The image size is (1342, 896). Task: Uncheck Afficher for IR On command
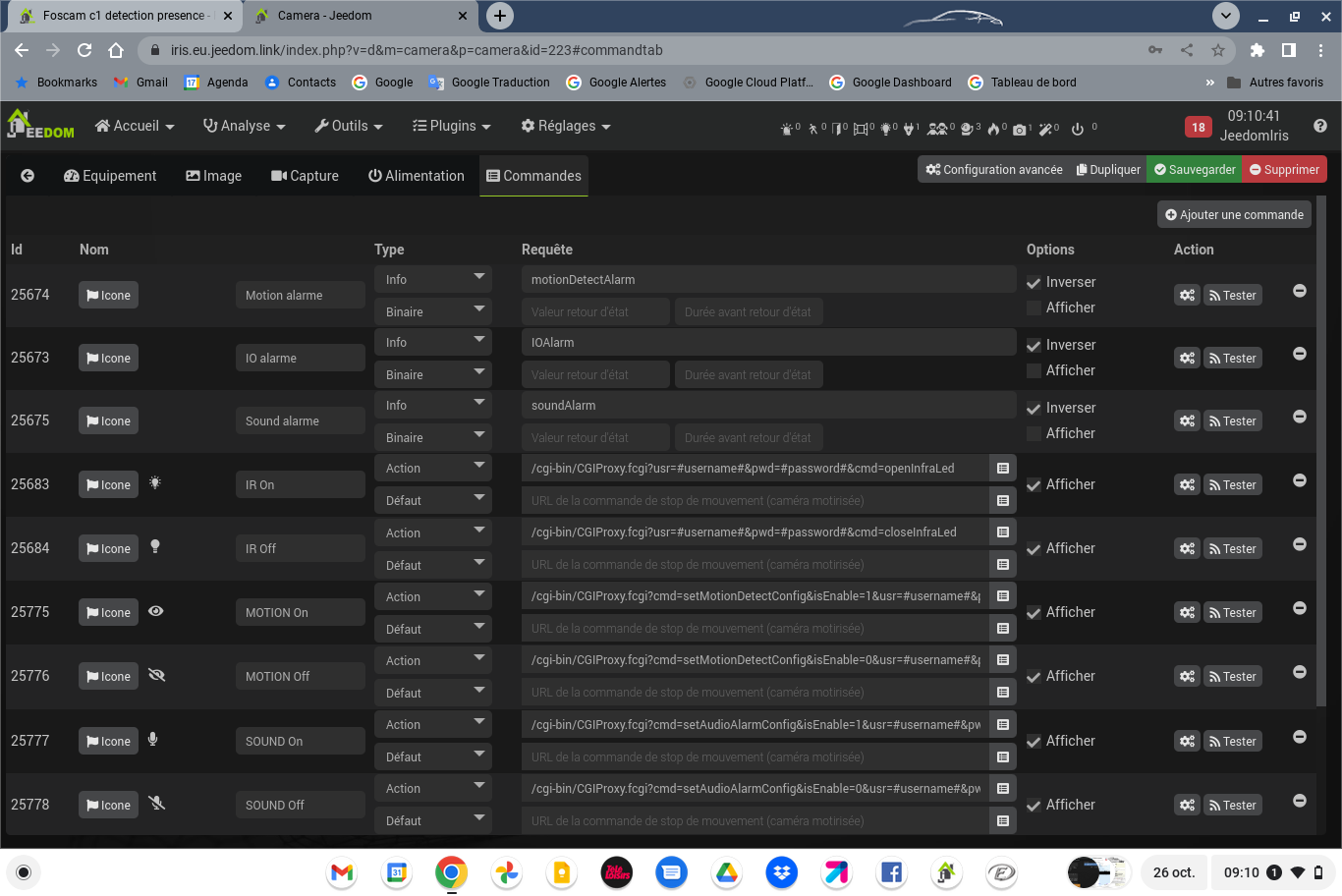pyautogui.click(x=1034, y=485)
